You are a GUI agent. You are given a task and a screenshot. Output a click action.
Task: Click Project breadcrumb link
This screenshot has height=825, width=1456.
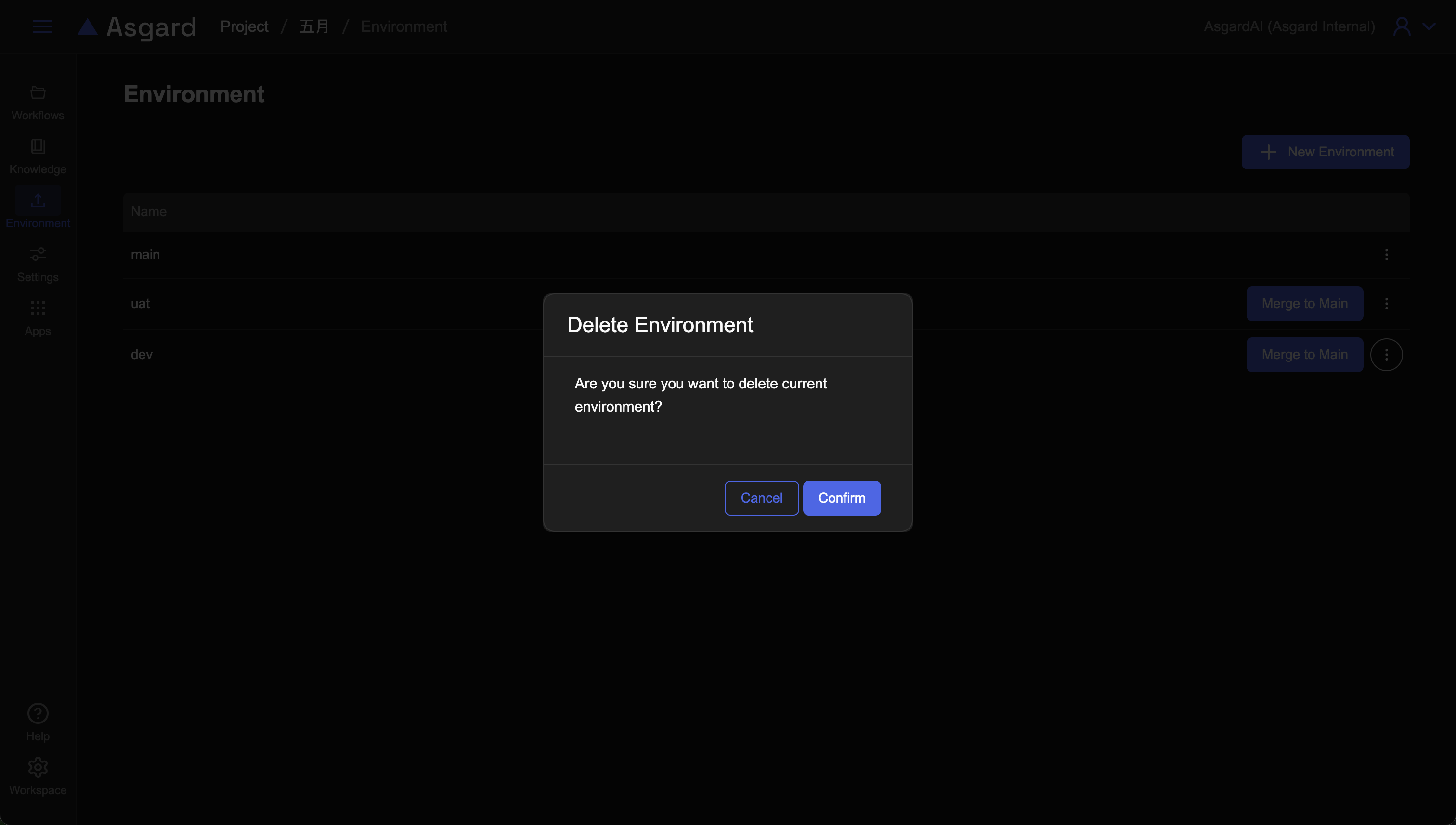click(x=244, y=26)
